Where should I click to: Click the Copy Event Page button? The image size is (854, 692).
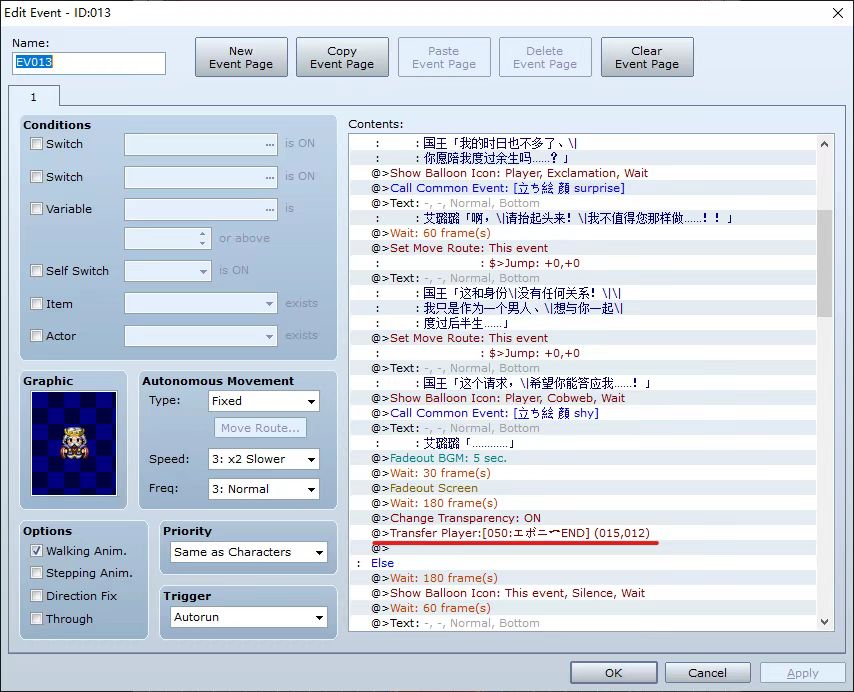(342, 57)
